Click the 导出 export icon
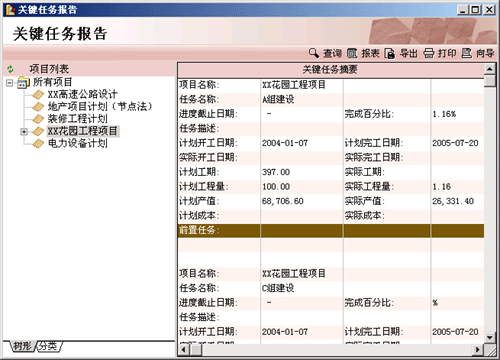 coord(390,53)
